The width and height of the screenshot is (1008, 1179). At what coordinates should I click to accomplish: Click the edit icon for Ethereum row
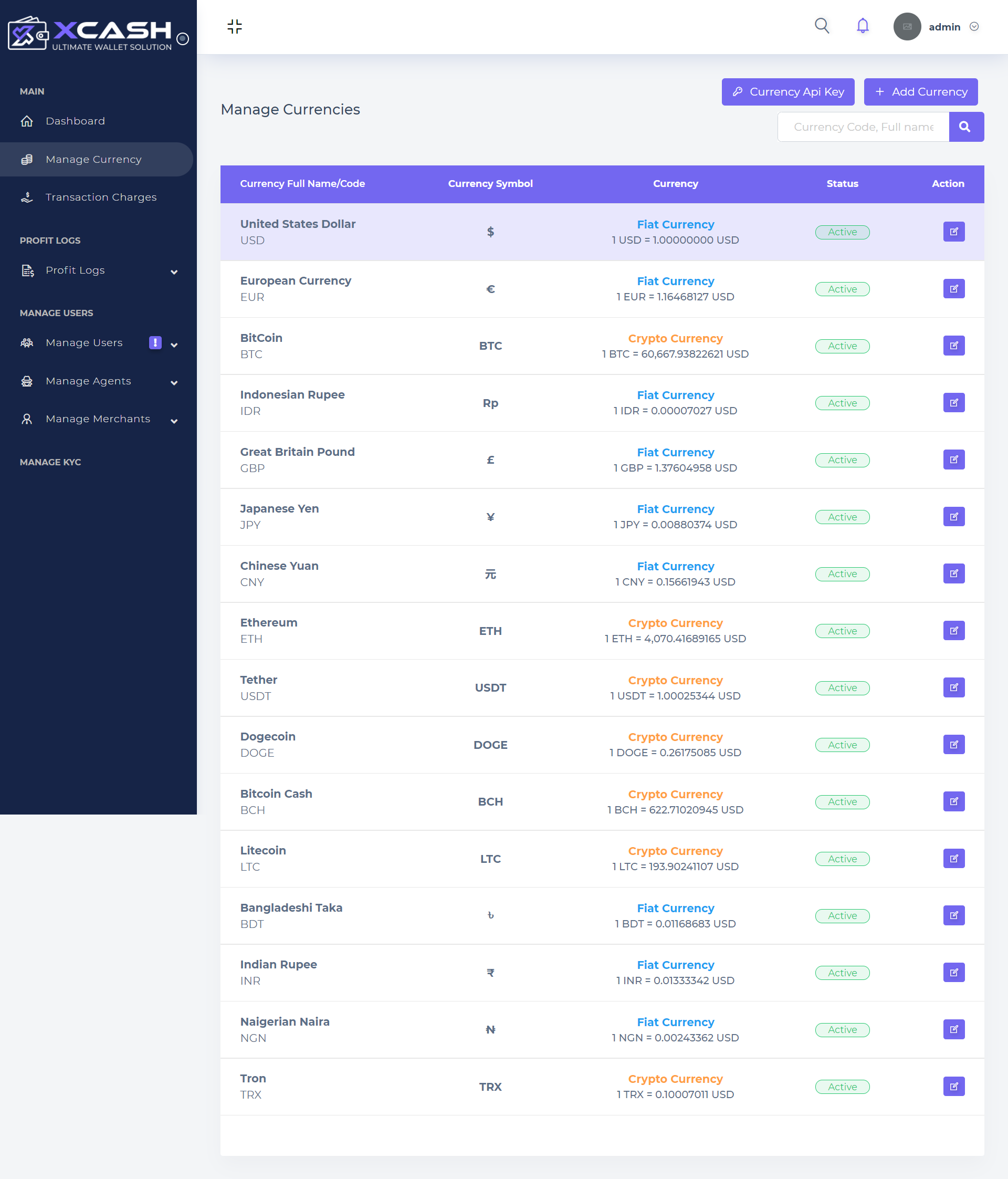point(953,631)
